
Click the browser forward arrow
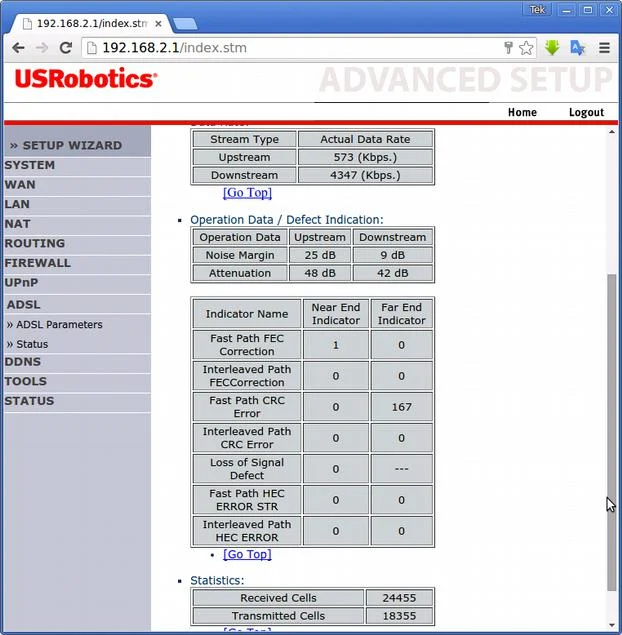tap(42, 48)
